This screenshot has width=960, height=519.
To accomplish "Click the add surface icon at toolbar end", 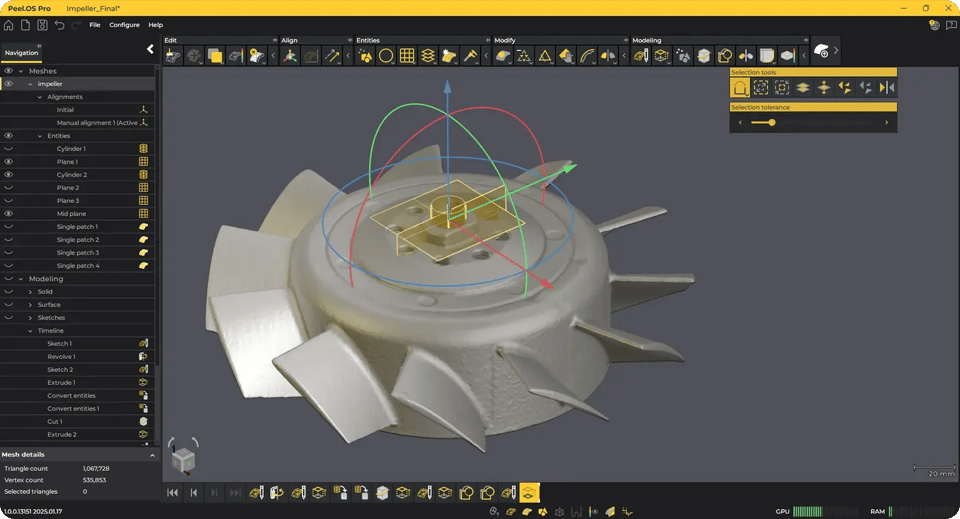I will coord(821,51).
